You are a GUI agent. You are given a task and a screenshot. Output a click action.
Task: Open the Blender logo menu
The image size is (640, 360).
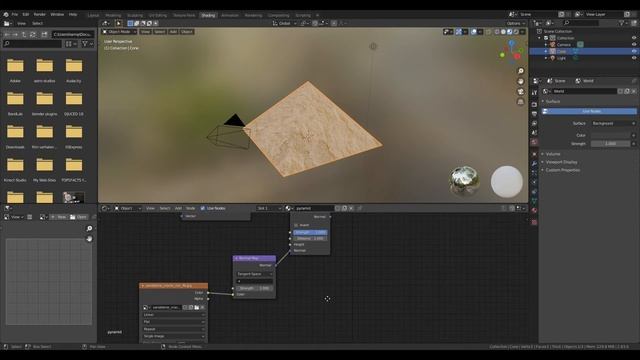[6, 14]
